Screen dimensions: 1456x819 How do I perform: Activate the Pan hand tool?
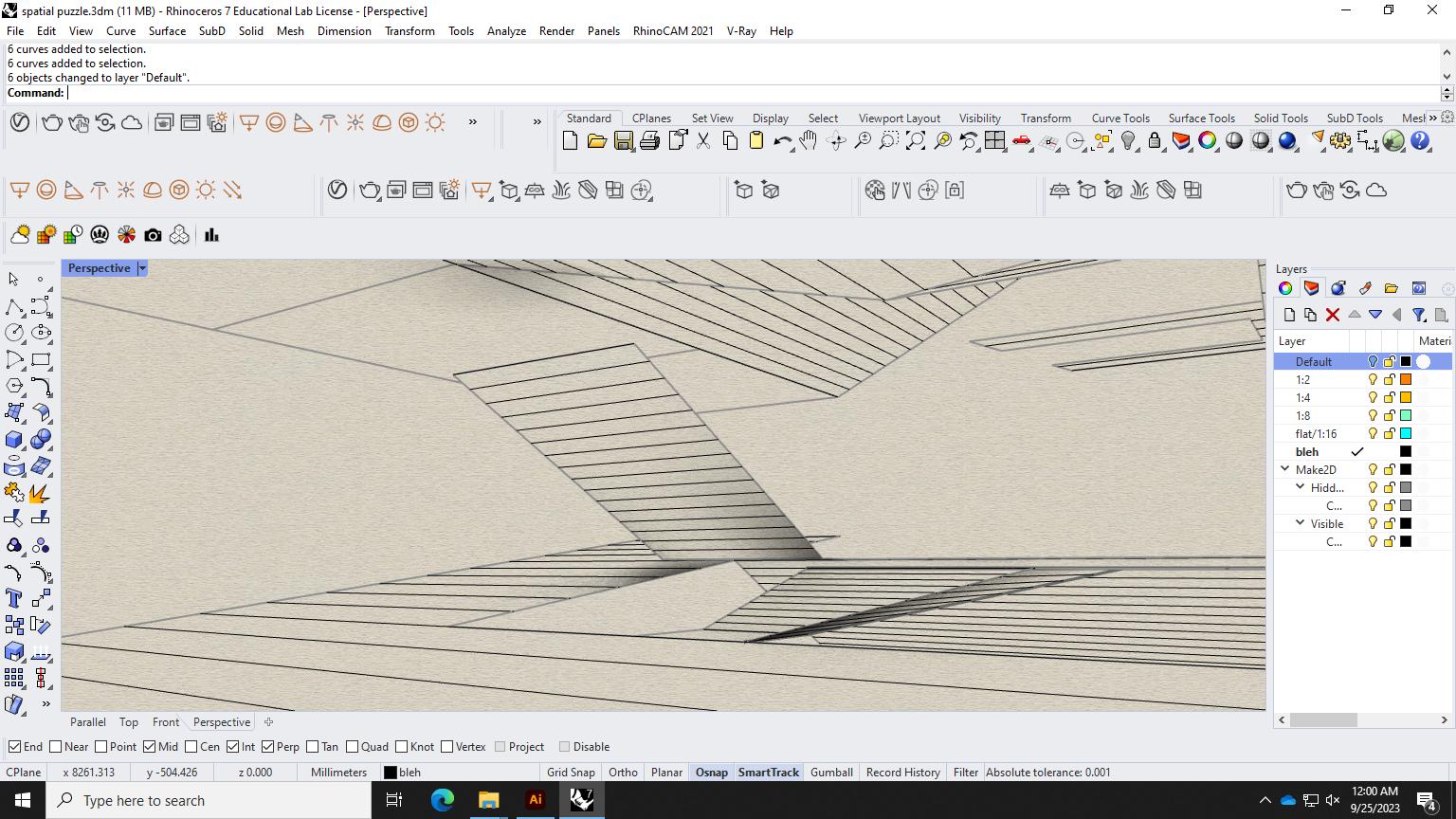coord(808,141)
